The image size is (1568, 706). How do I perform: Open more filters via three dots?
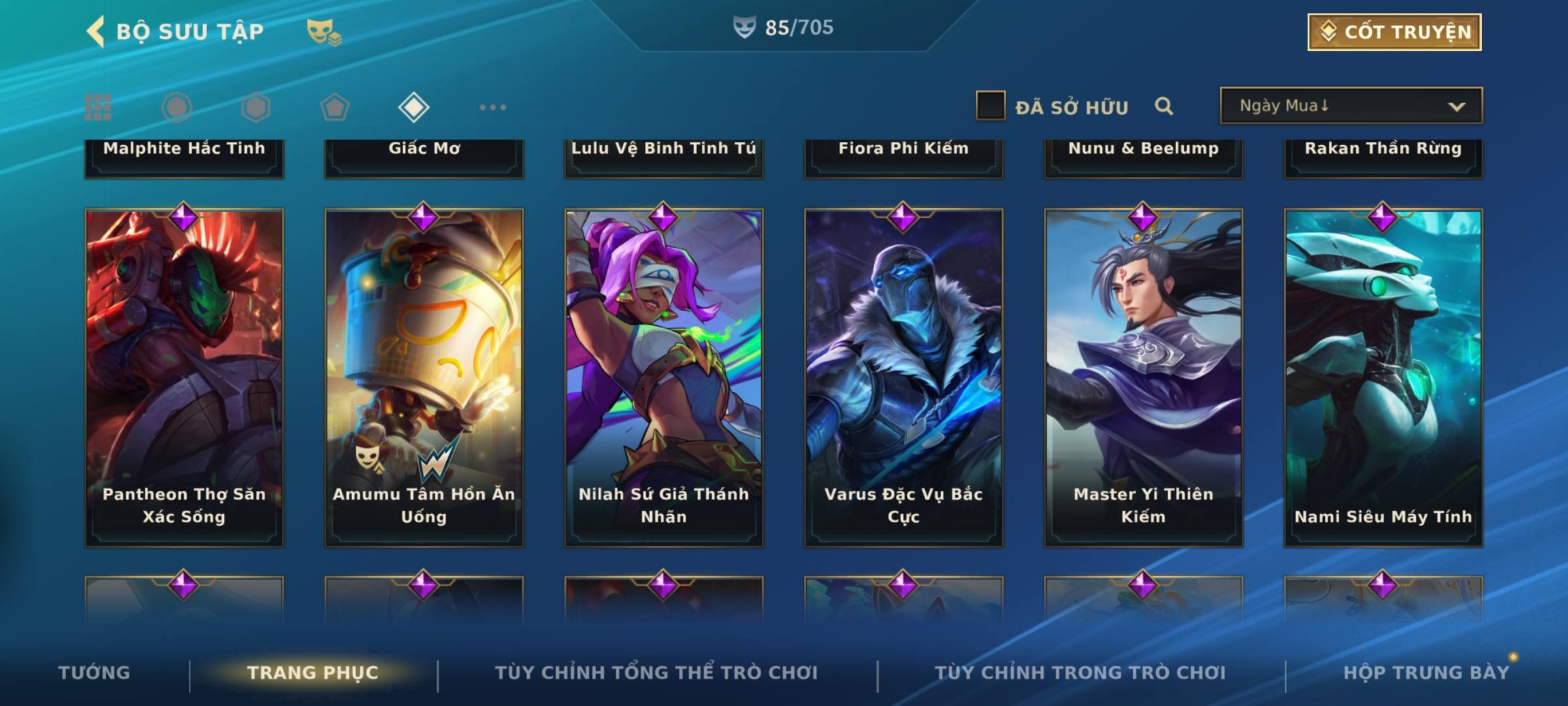(x=493, y=107)
